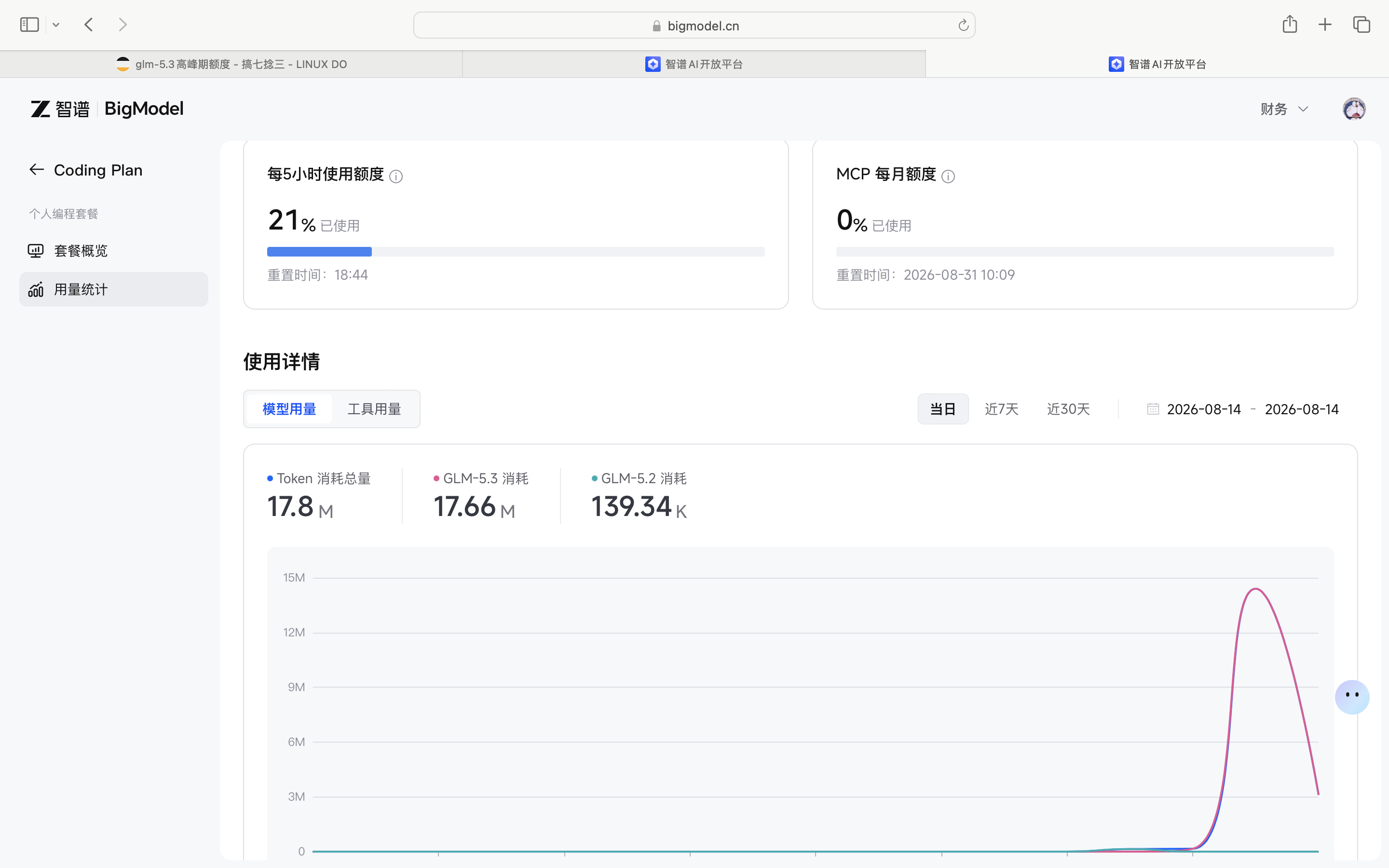Open the tab group dropdown chevron

tap(55, 25)
